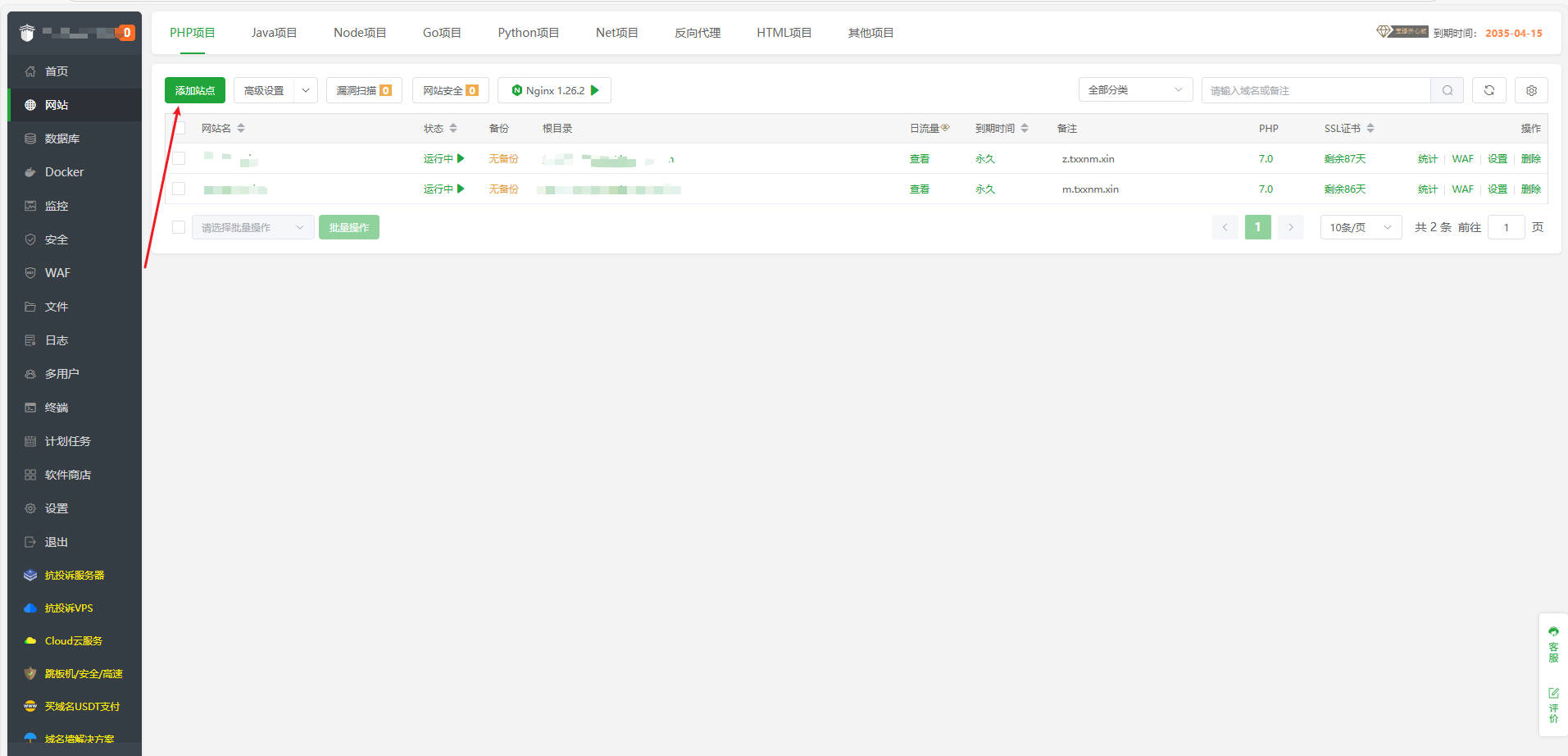Image resolution: width=1568 pixels, height=756 pixels.
Task: Switch to the Java项目 tab
Action: [x=274, y=32]
